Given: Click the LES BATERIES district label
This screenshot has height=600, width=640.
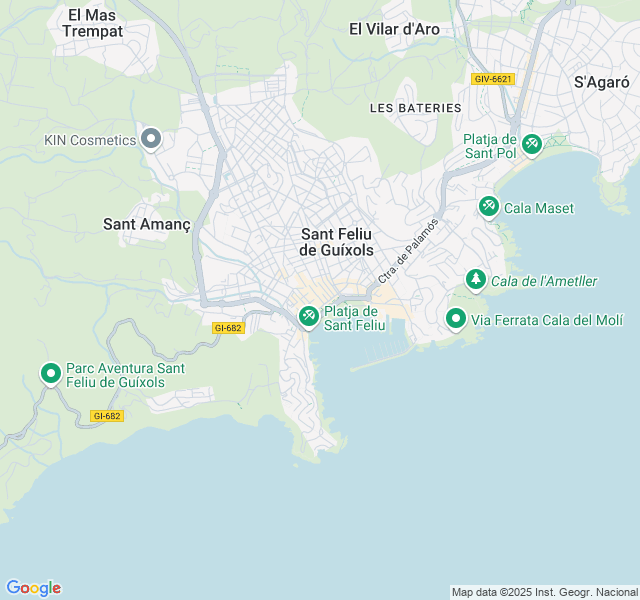Looking at the screenshot, I should [x=416, y=108].
